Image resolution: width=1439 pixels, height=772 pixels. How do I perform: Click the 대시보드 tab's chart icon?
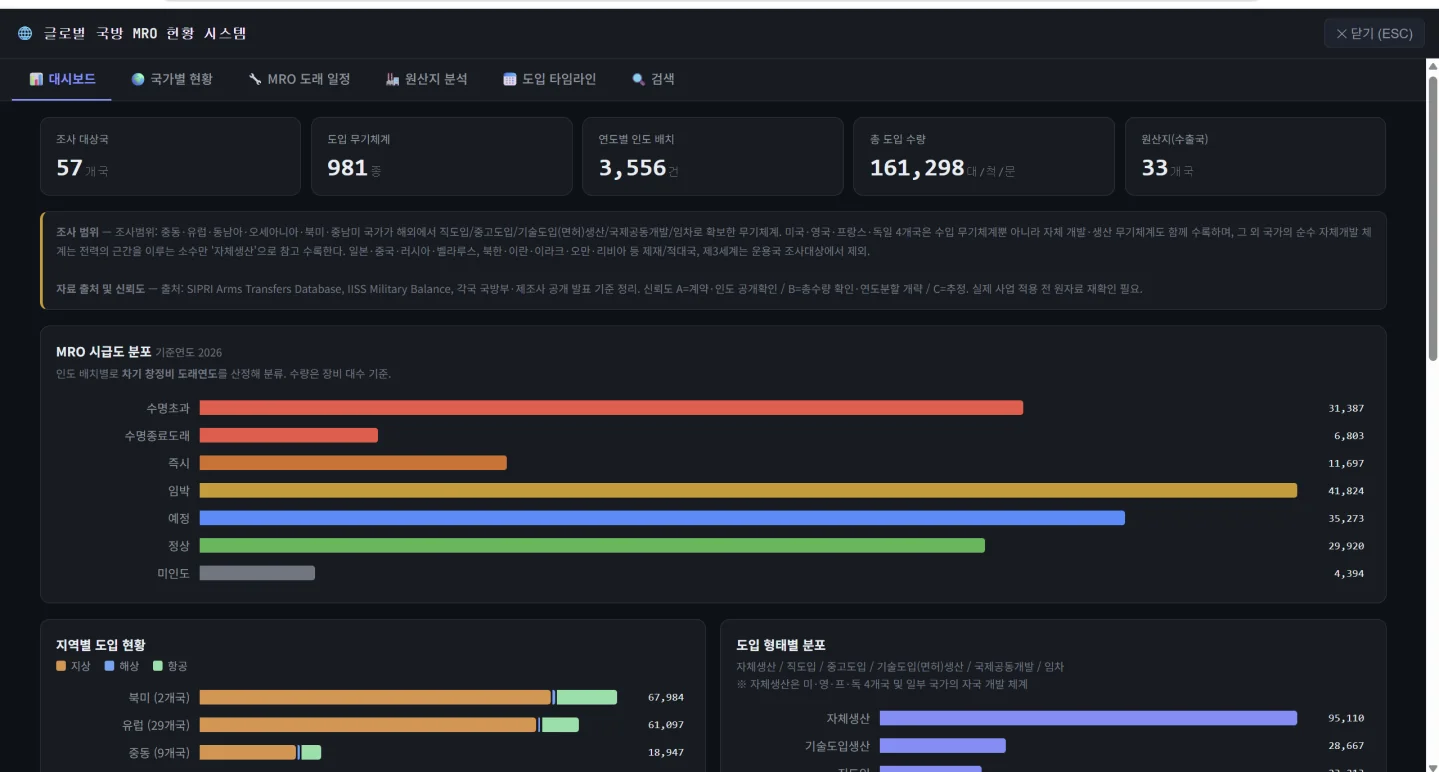36,79
